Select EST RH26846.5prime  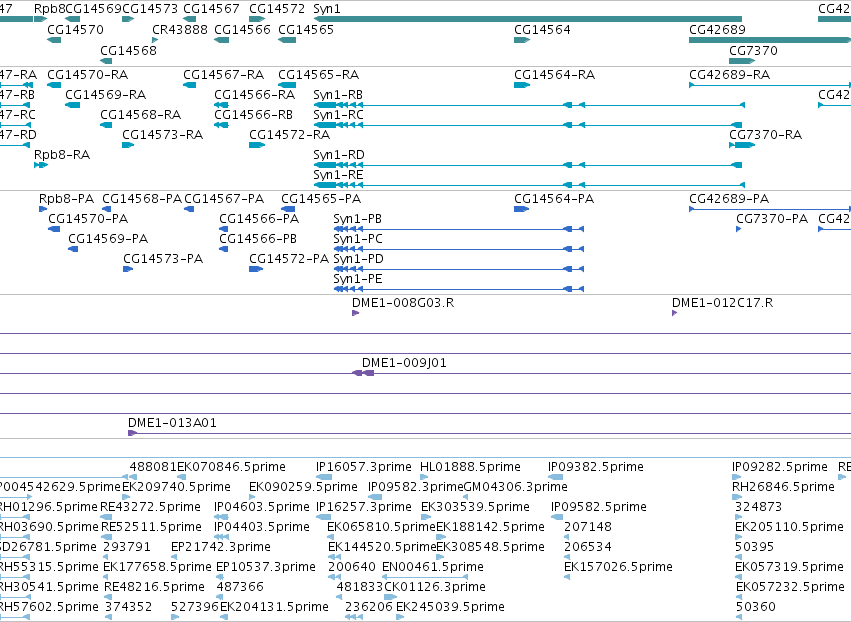pyautogui.click(x=736, y=497)
